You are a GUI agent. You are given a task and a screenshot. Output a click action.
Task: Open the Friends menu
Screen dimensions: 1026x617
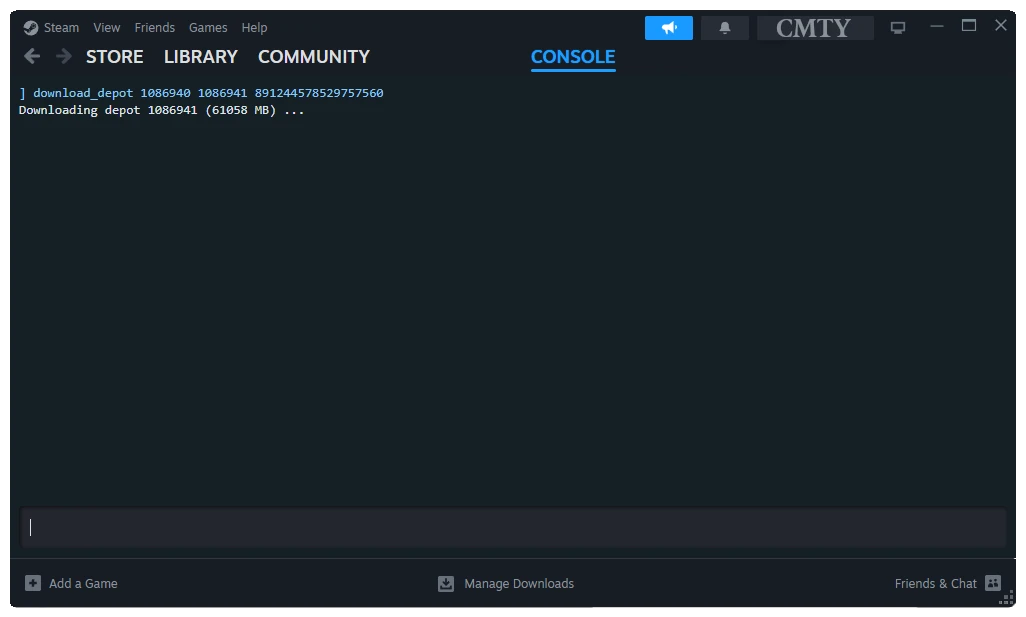coord(154,27)
